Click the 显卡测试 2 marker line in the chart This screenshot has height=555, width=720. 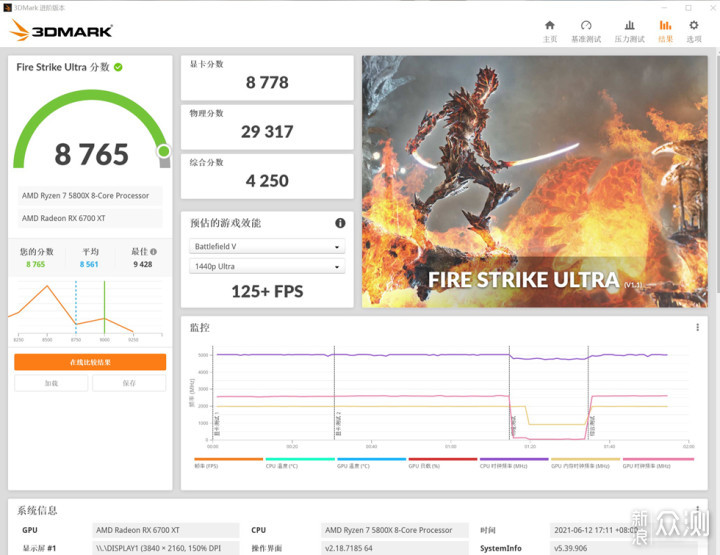point(334,393)
